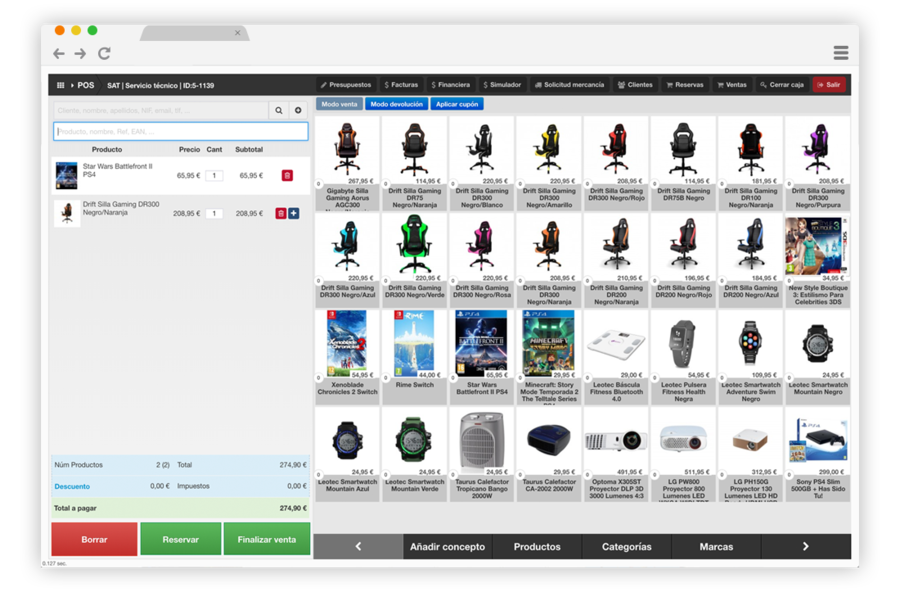
Task: Select the Marcas tab
Action: (x=716, y=546)
